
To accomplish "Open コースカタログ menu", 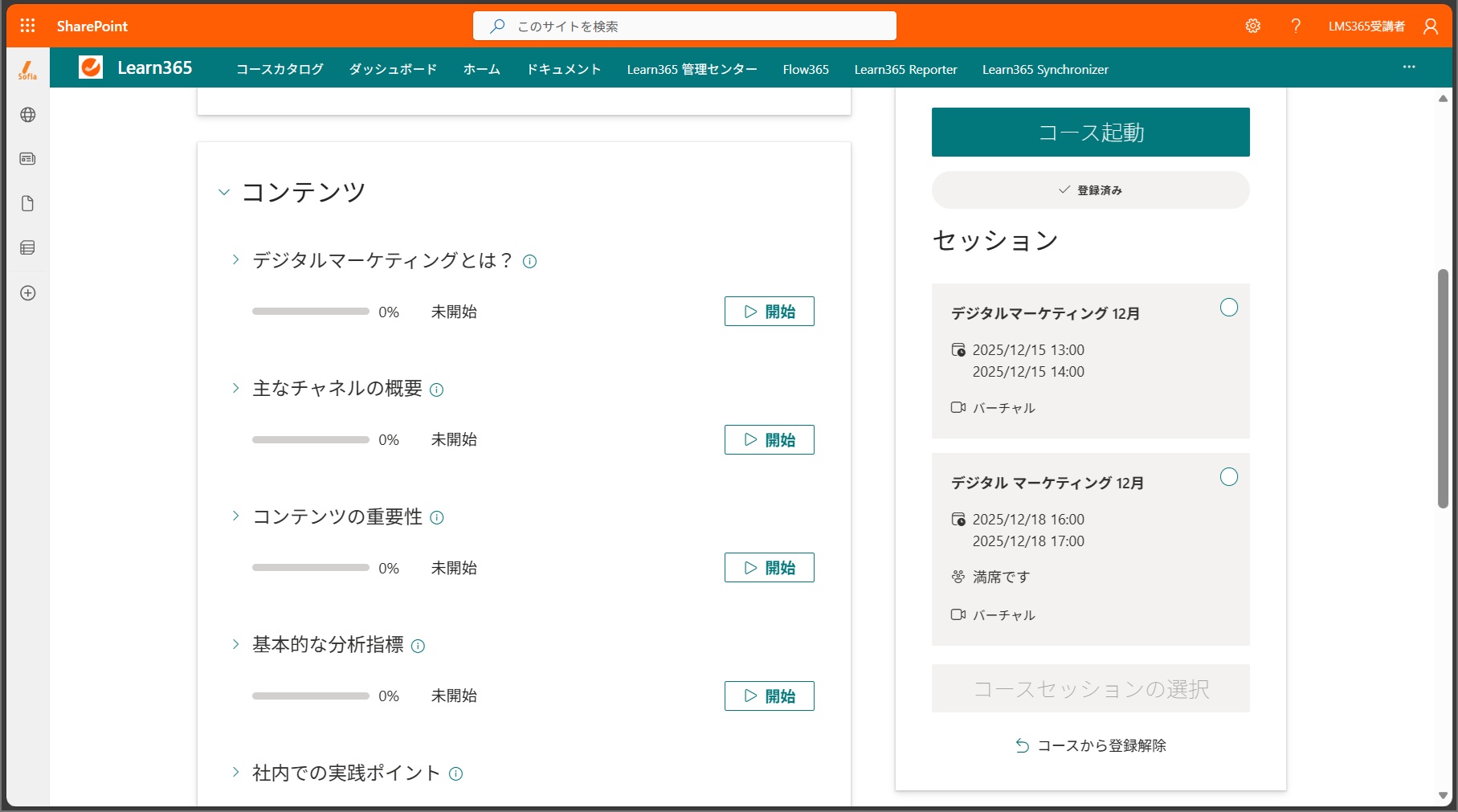I will click(x=280, y=69).
